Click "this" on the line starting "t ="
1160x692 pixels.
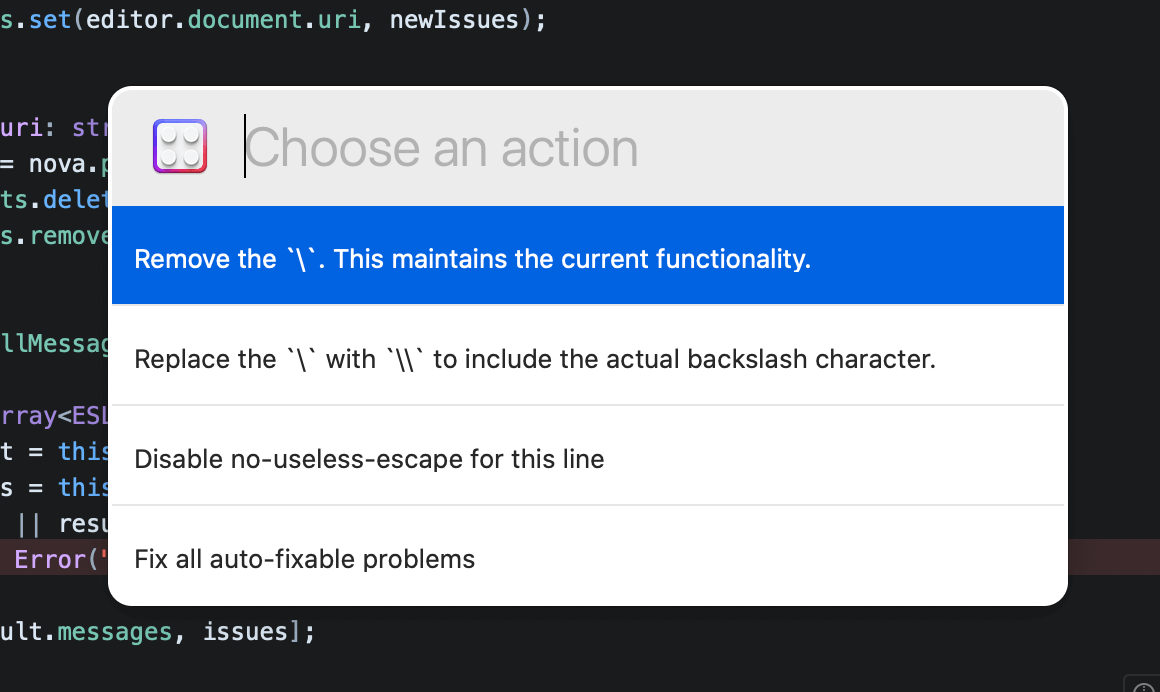click(83, 451)
